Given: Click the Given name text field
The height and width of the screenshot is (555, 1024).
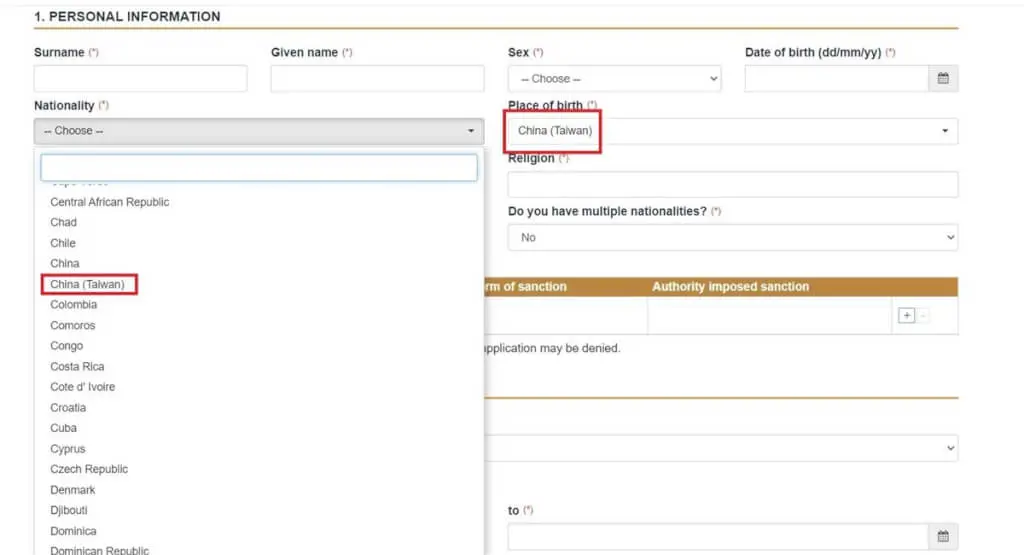Looking at the screenshot, I should (377, 79).
